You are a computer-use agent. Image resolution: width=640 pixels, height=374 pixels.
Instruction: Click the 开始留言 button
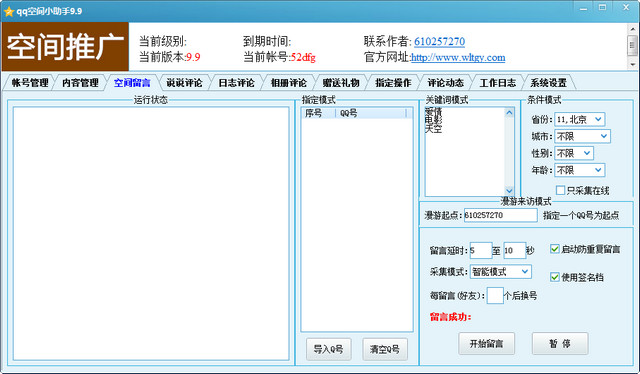pyautogui.click(x=487, y=344)
